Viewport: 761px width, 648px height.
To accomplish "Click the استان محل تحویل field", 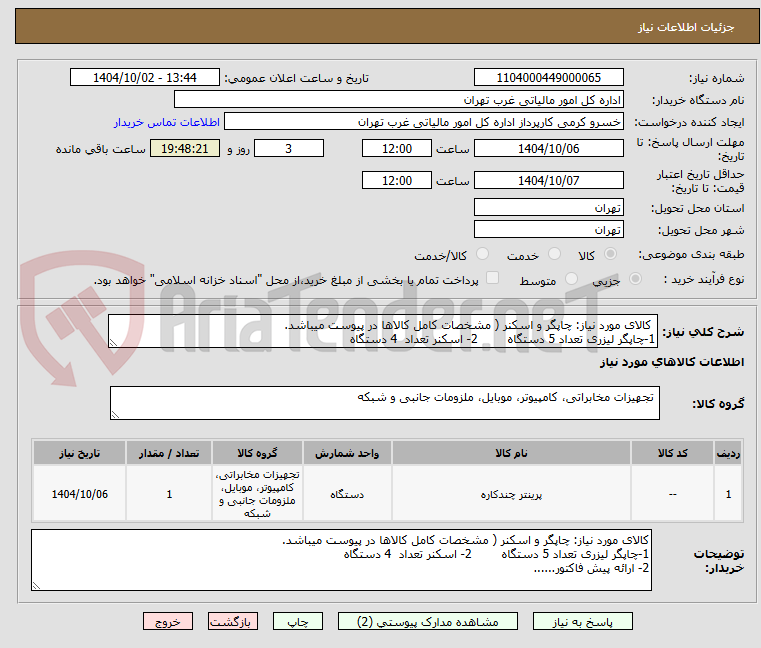I will point(548,208).
